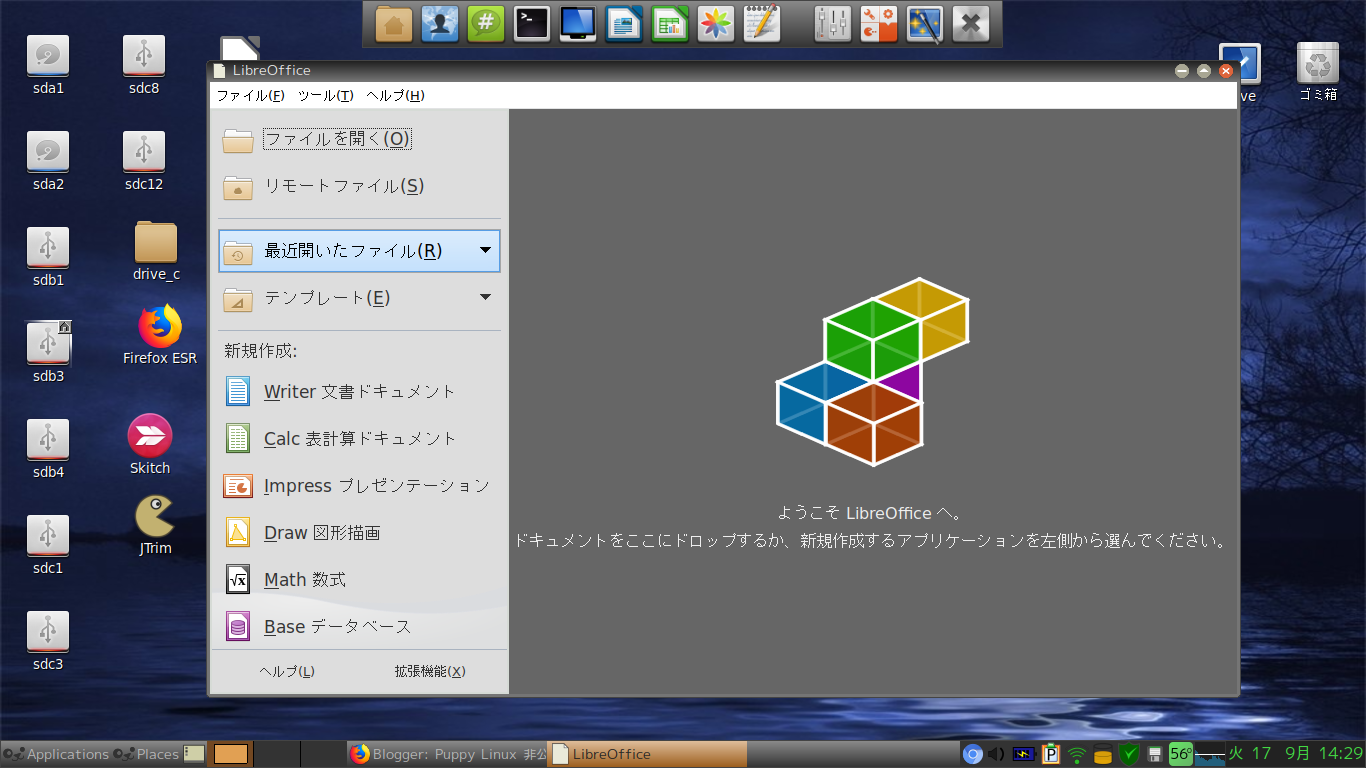
Task: Open the ファイル(F) menu
Action: pos(251,96)
